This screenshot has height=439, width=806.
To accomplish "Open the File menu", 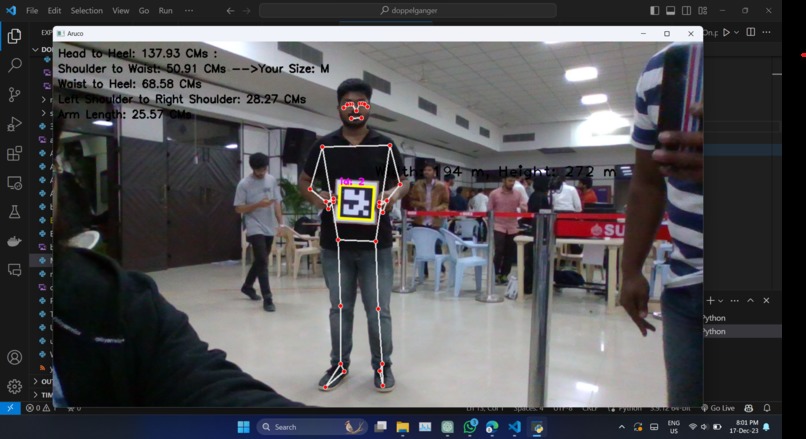I will [x=32, y=10].
